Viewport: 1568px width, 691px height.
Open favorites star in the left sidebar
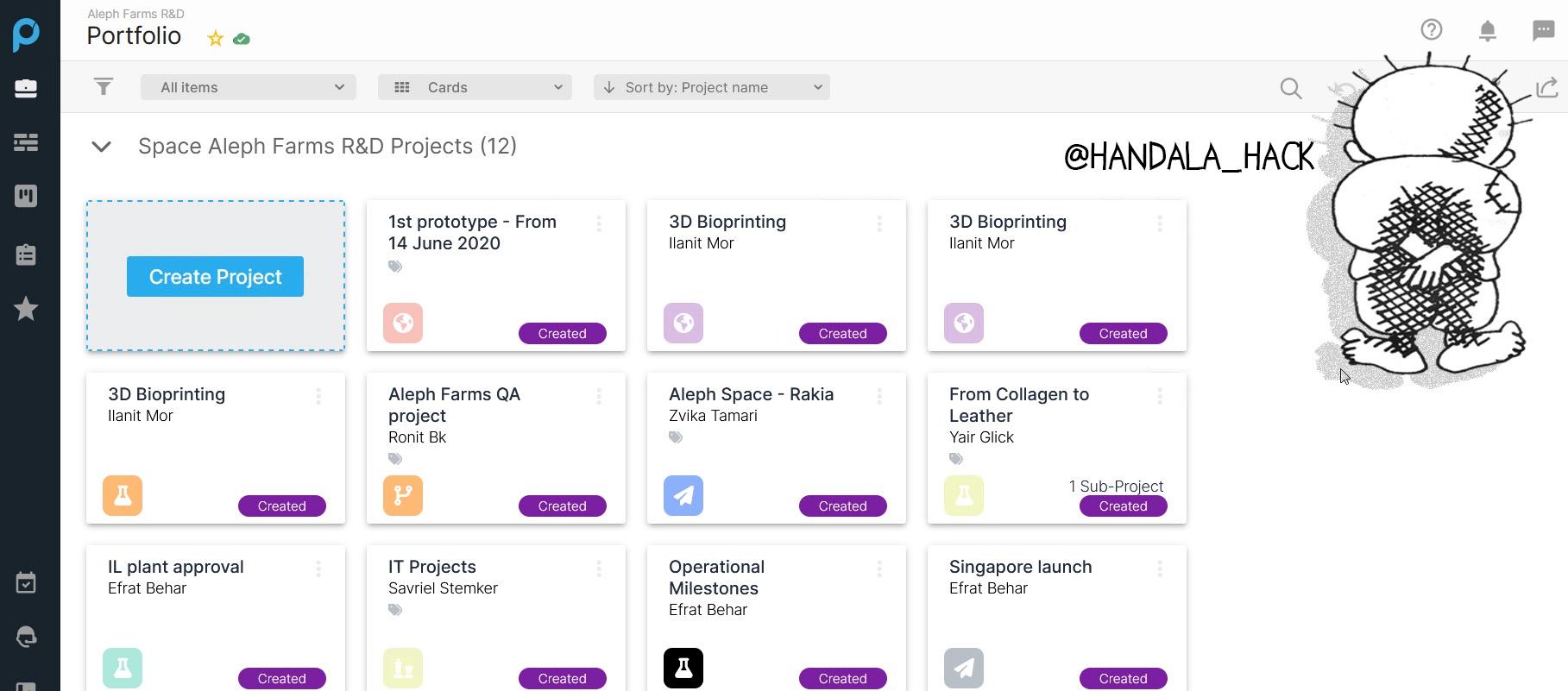pos(26,309)
